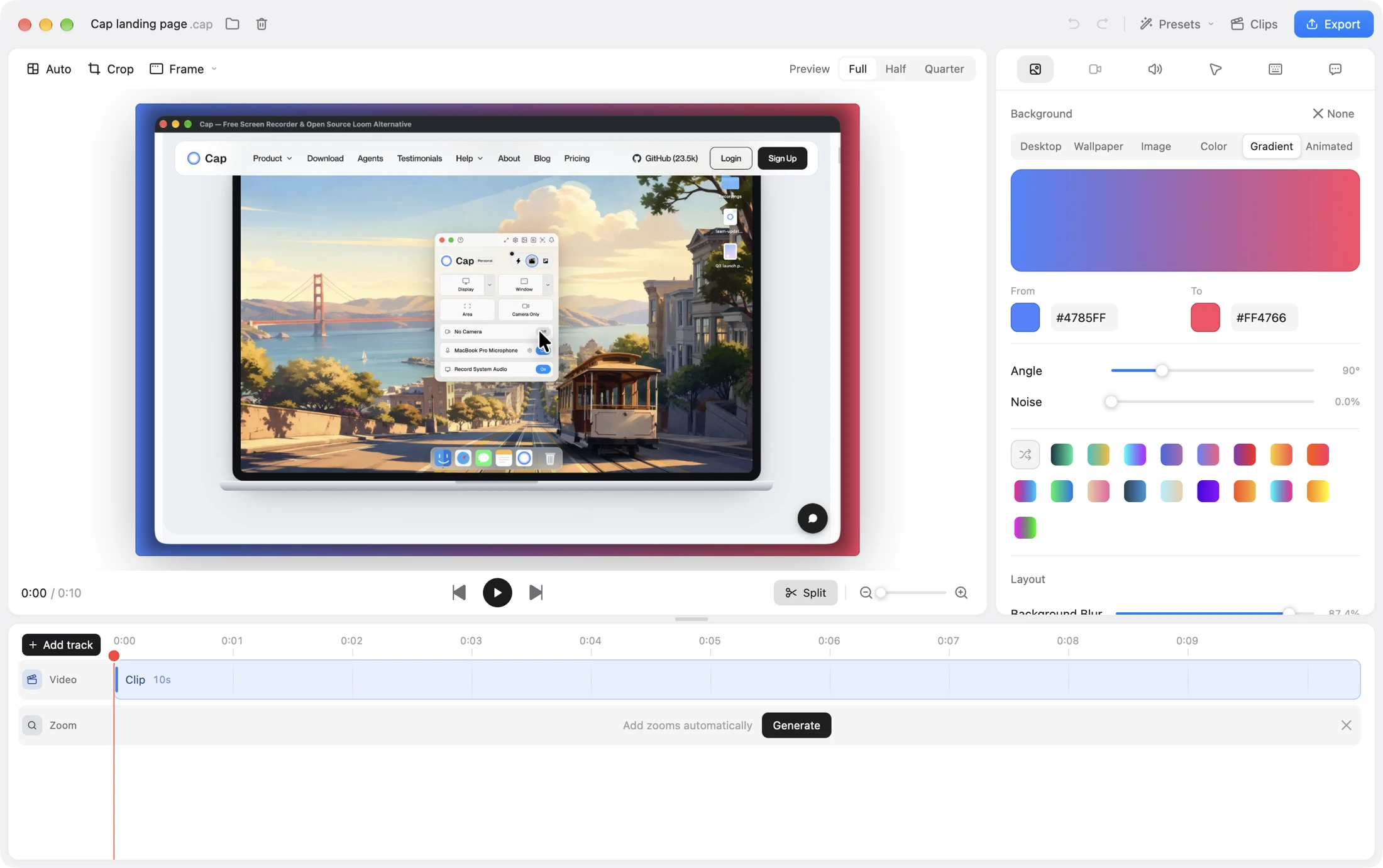
Task: Set preview quality to Quarter
Action: pyautogui.click(x=944, y=69)
